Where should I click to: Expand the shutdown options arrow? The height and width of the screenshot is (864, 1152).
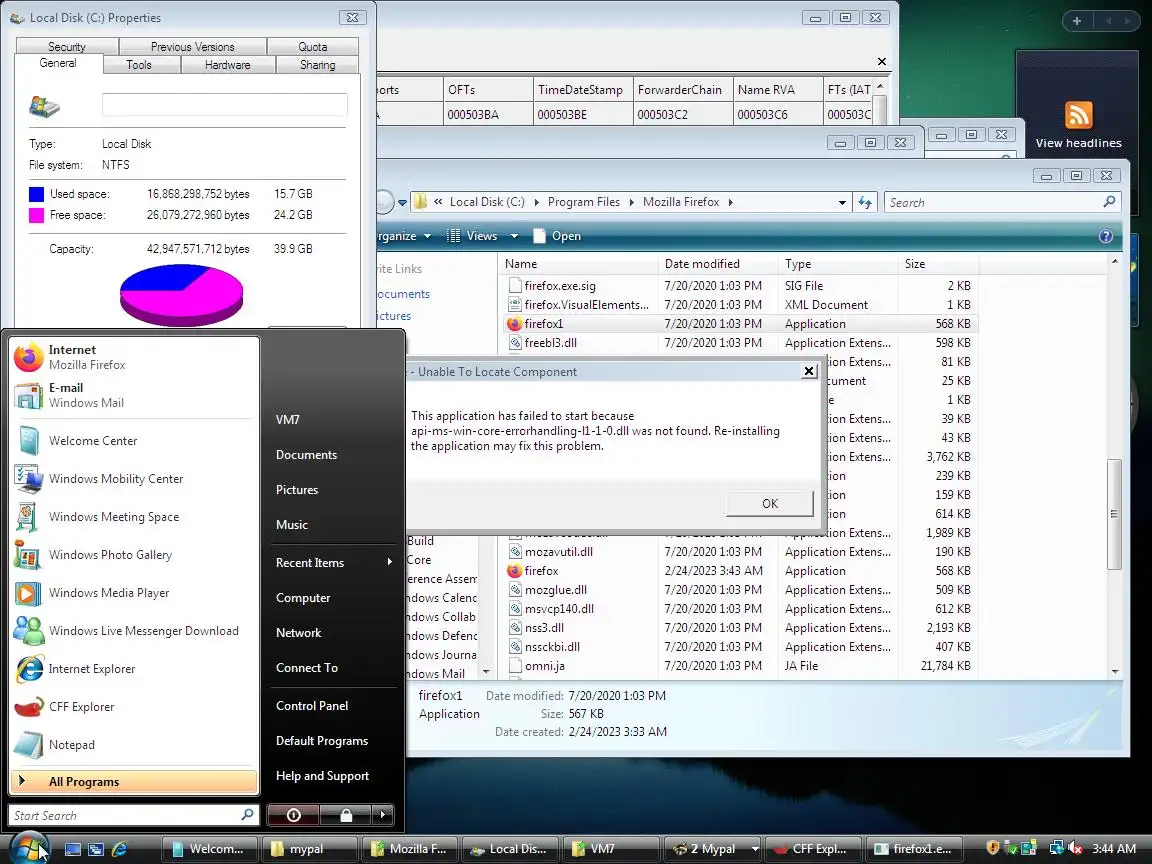point(383,815)
